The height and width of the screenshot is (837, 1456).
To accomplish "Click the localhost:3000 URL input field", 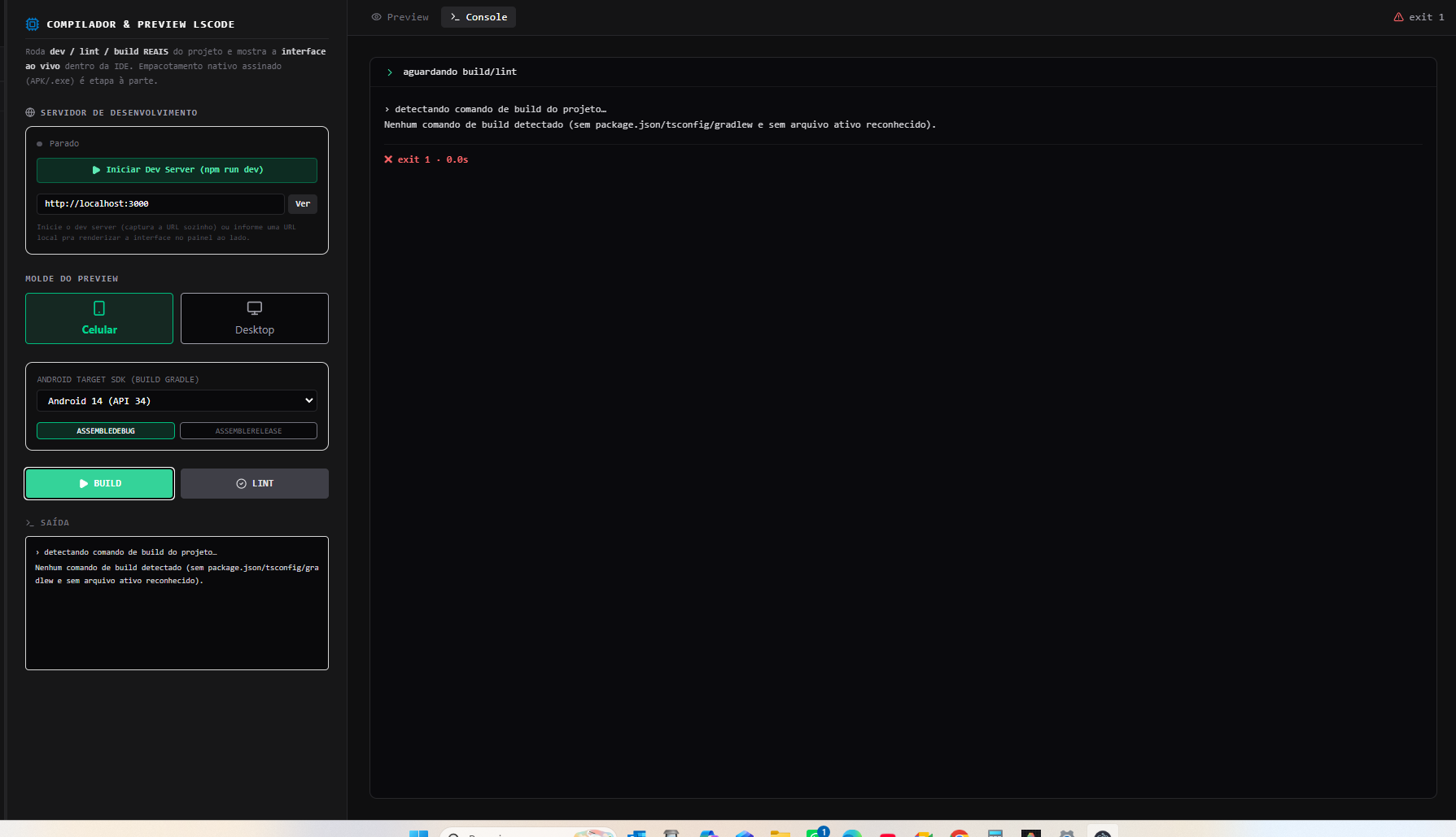I will (160, 204).
